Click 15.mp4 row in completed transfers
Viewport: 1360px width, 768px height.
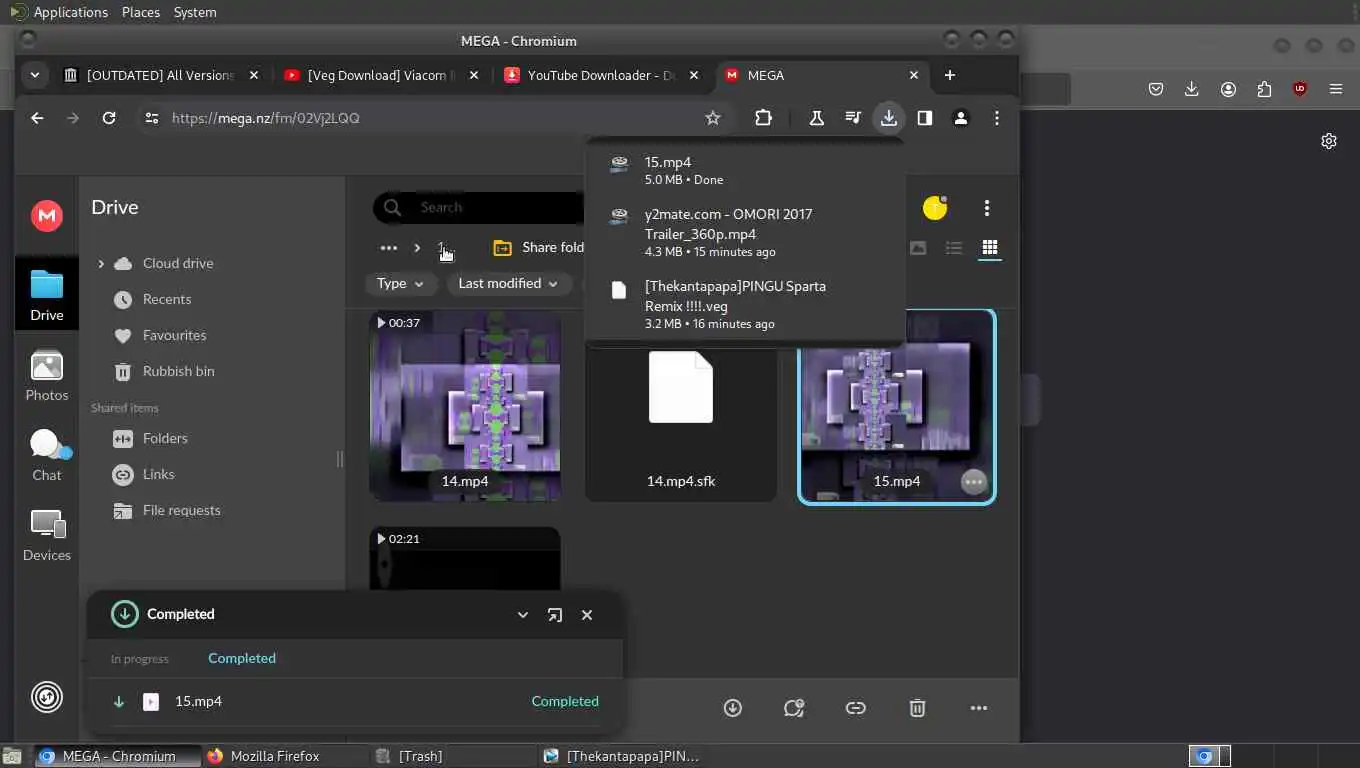(356, 702)
